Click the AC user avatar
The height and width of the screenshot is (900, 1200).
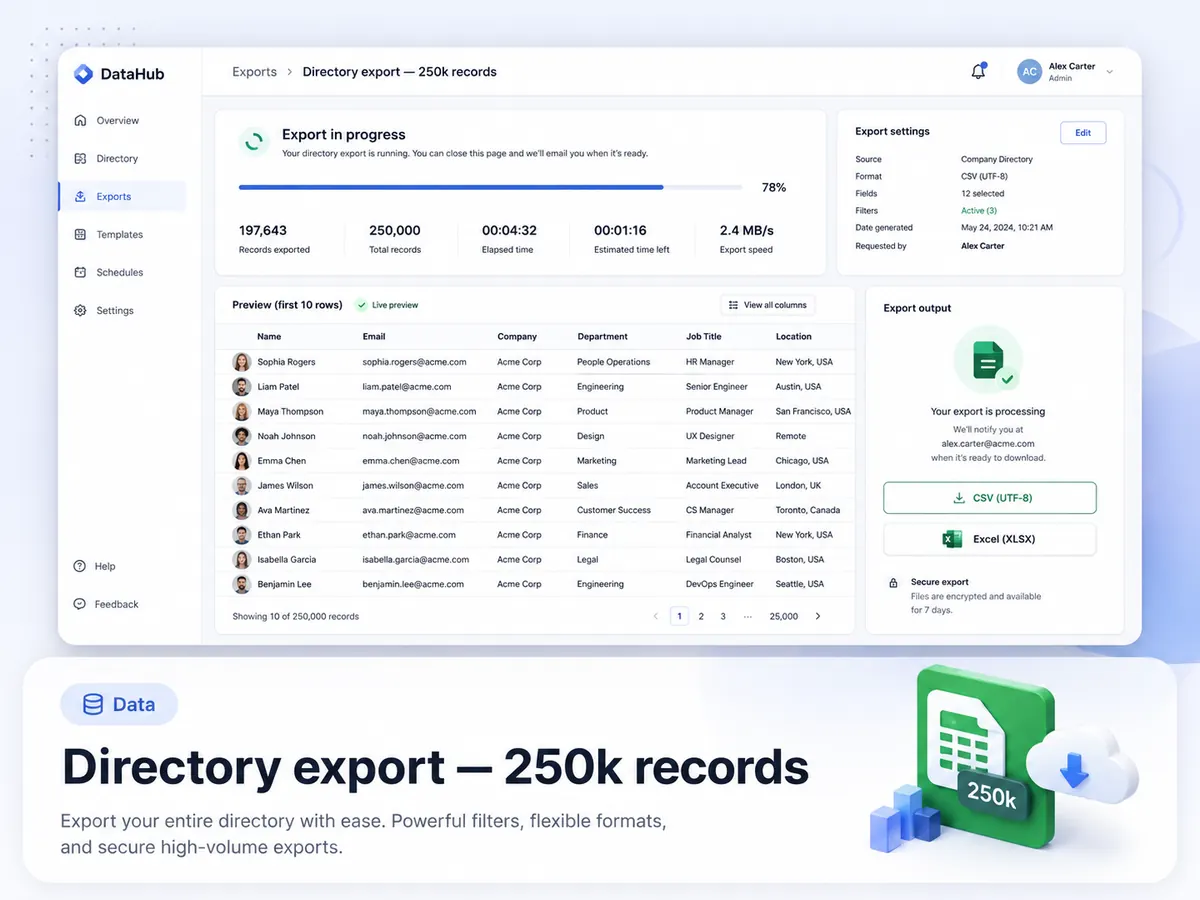1029,72
